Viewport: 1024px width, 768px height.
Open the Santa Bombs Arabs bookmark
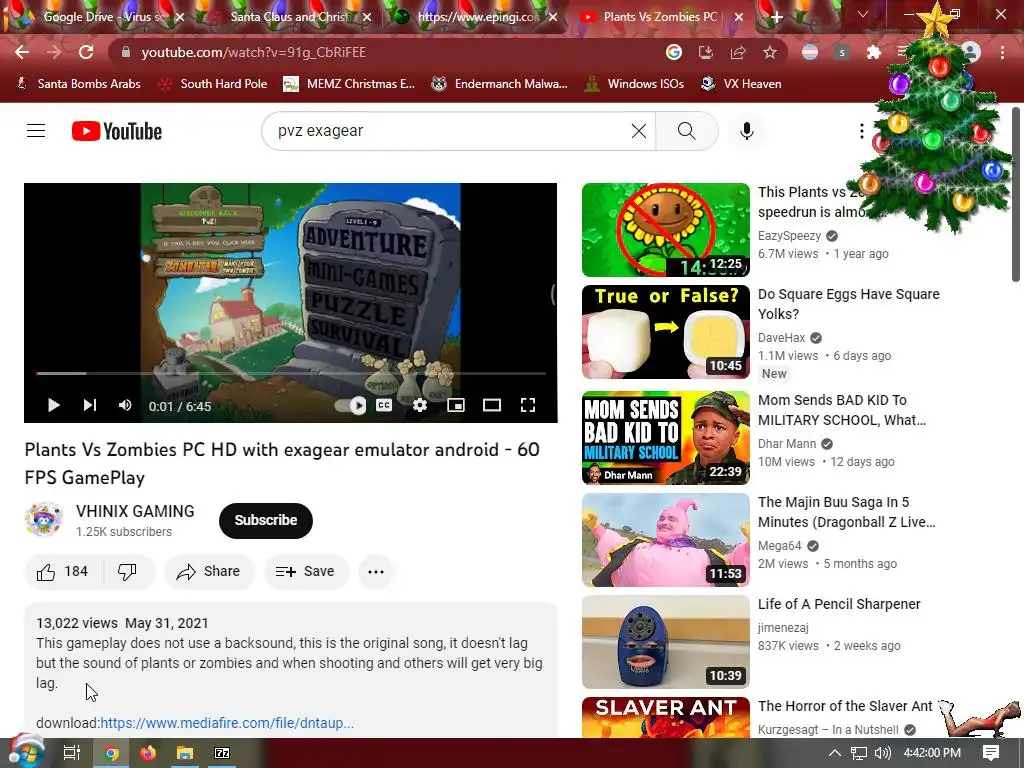pyautogui.click(x=78, y=84)
